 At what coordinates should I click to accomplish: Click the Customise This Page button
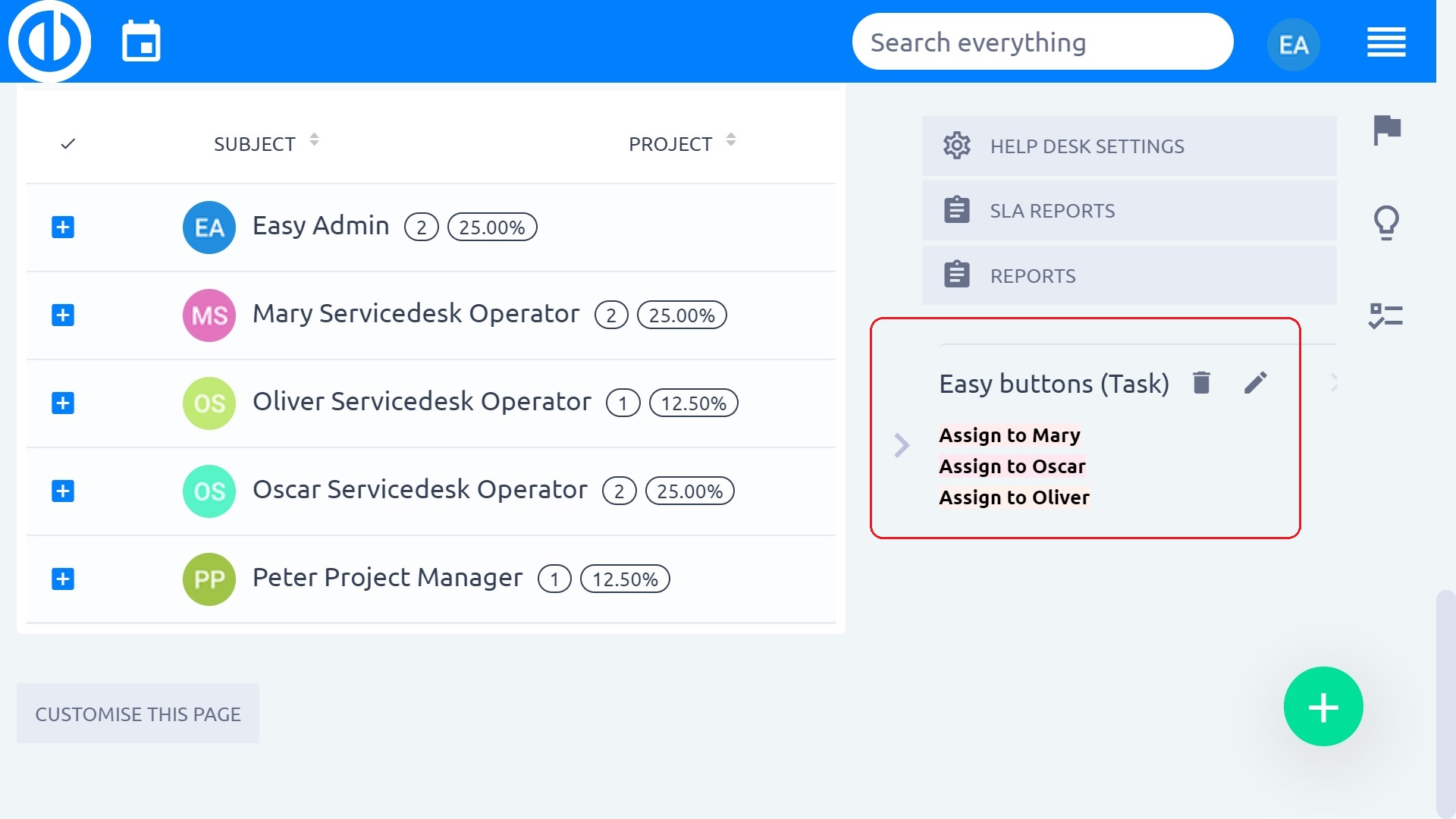pos(137,713)
